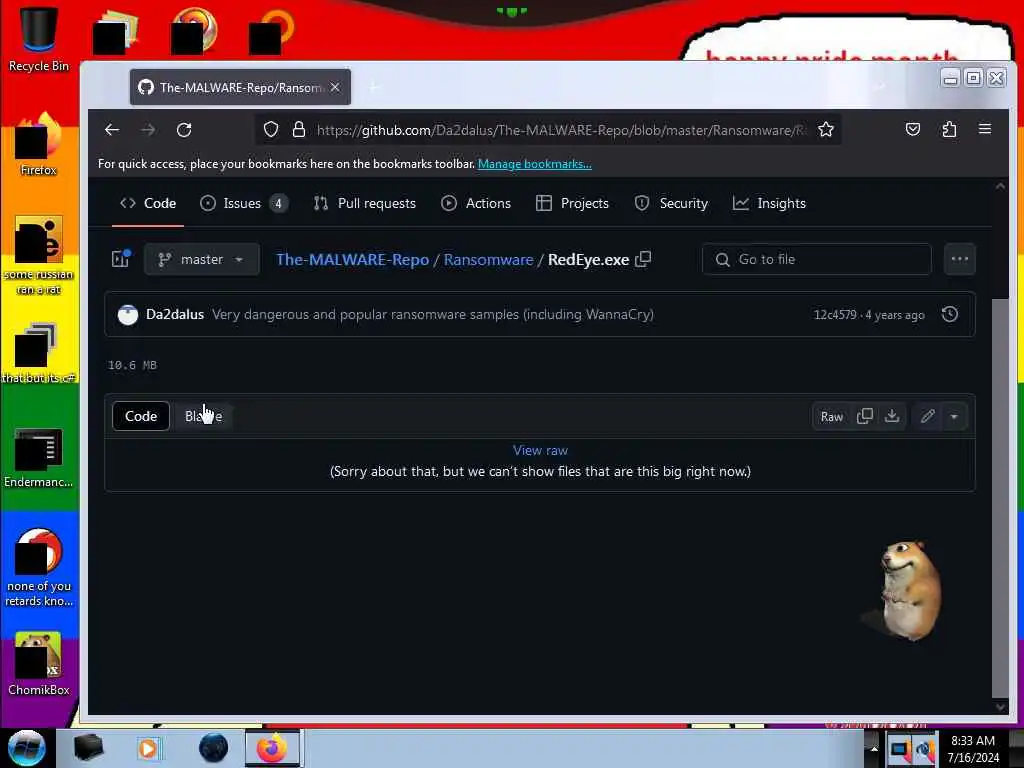Open the Recycle Bin desktop icon
Screen dimensions: 1024x768
coord(39,39)
